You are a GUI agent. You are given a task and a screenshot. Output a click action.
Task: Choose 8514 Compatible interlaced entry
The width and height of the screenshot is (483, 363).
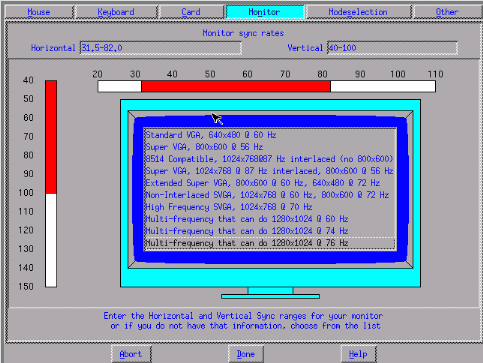pos(270,159)
